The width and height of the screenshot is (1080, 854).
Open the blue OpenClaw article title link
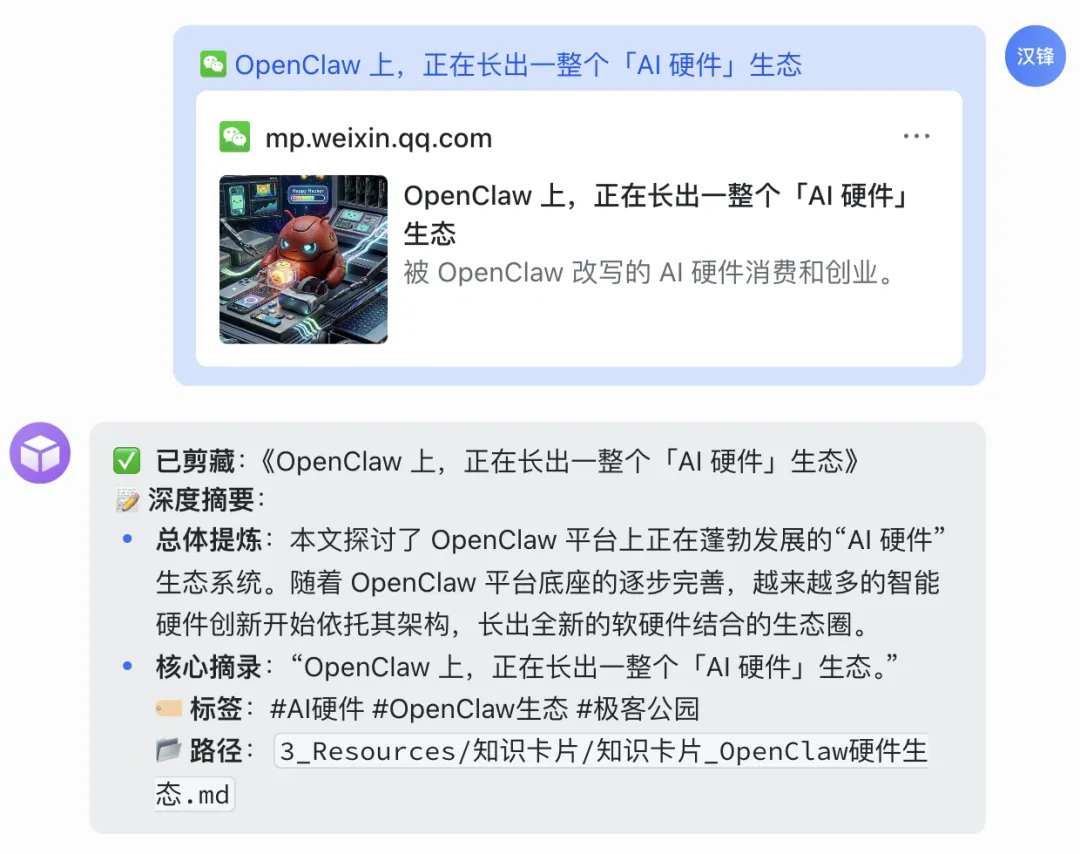point(518,65)
